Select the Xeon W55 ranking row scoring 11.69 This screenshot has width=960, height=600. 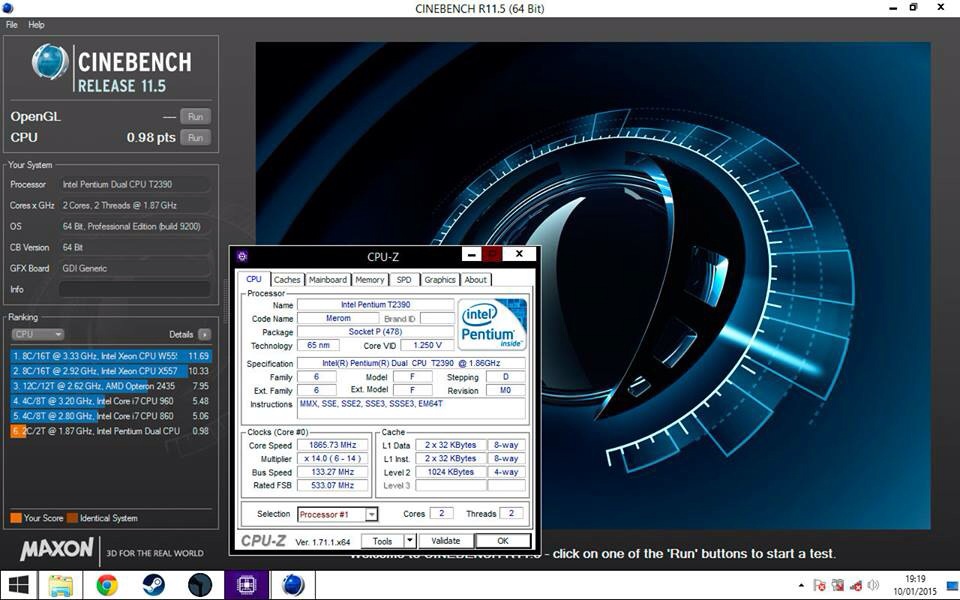point(110,356)
